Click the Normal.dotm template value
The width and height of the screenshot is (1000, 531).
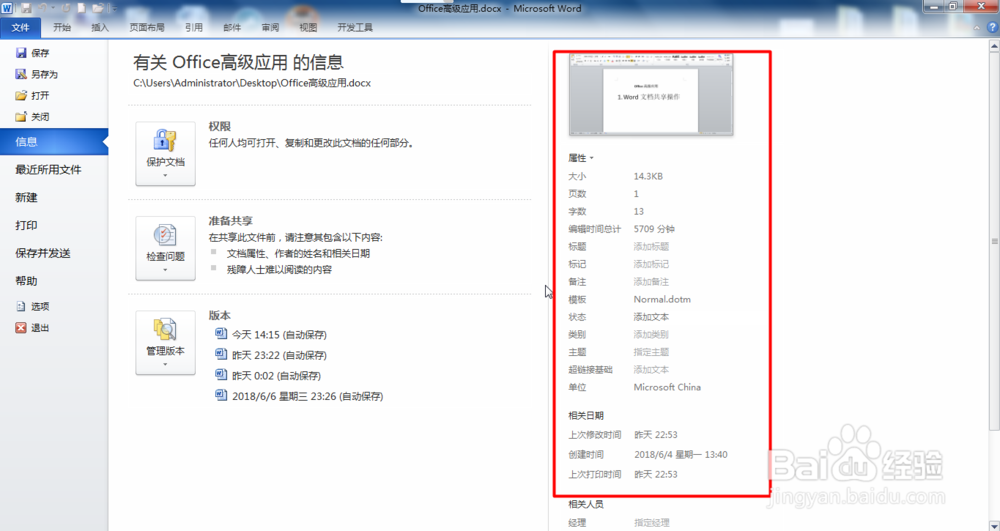click(x=662, y=299)
